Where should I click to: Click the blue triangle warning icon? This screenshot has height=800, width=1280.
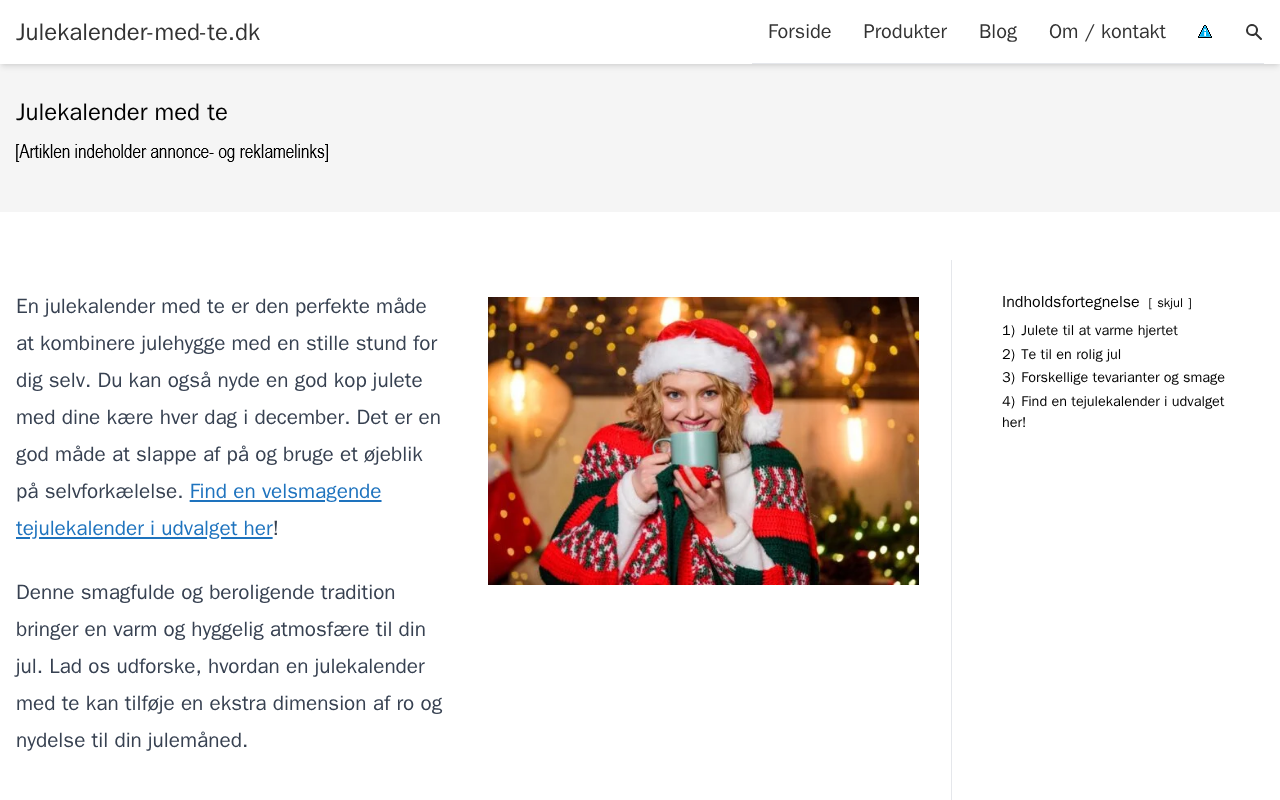pos(1205,32)
